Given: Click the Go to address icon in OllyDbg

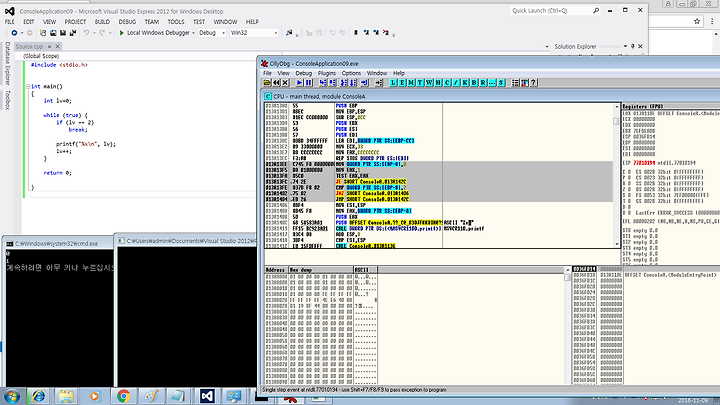Looking at the screenshot, I should click(x=378, y=83).
